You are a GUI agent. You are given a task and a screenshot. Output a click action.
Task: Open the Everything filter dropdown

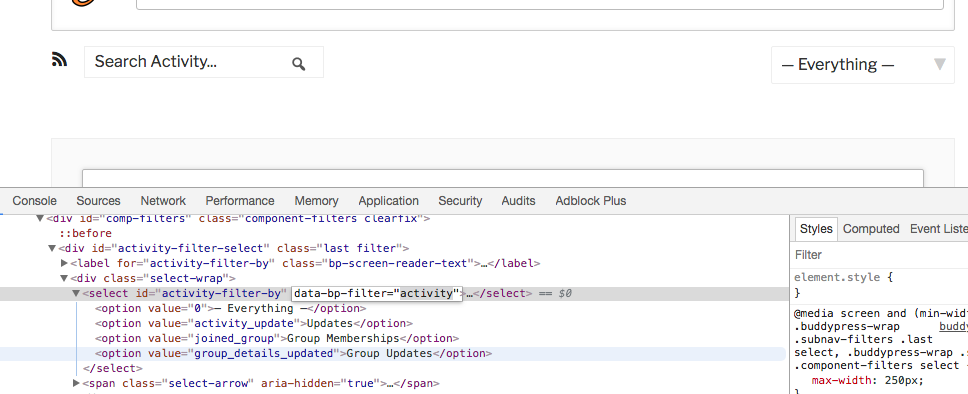coord(862,64)
